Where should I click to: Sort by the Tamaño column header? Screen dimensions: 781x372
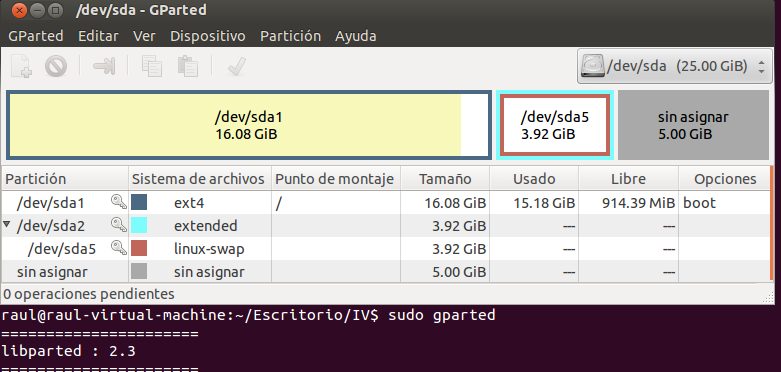coord(445,179)
